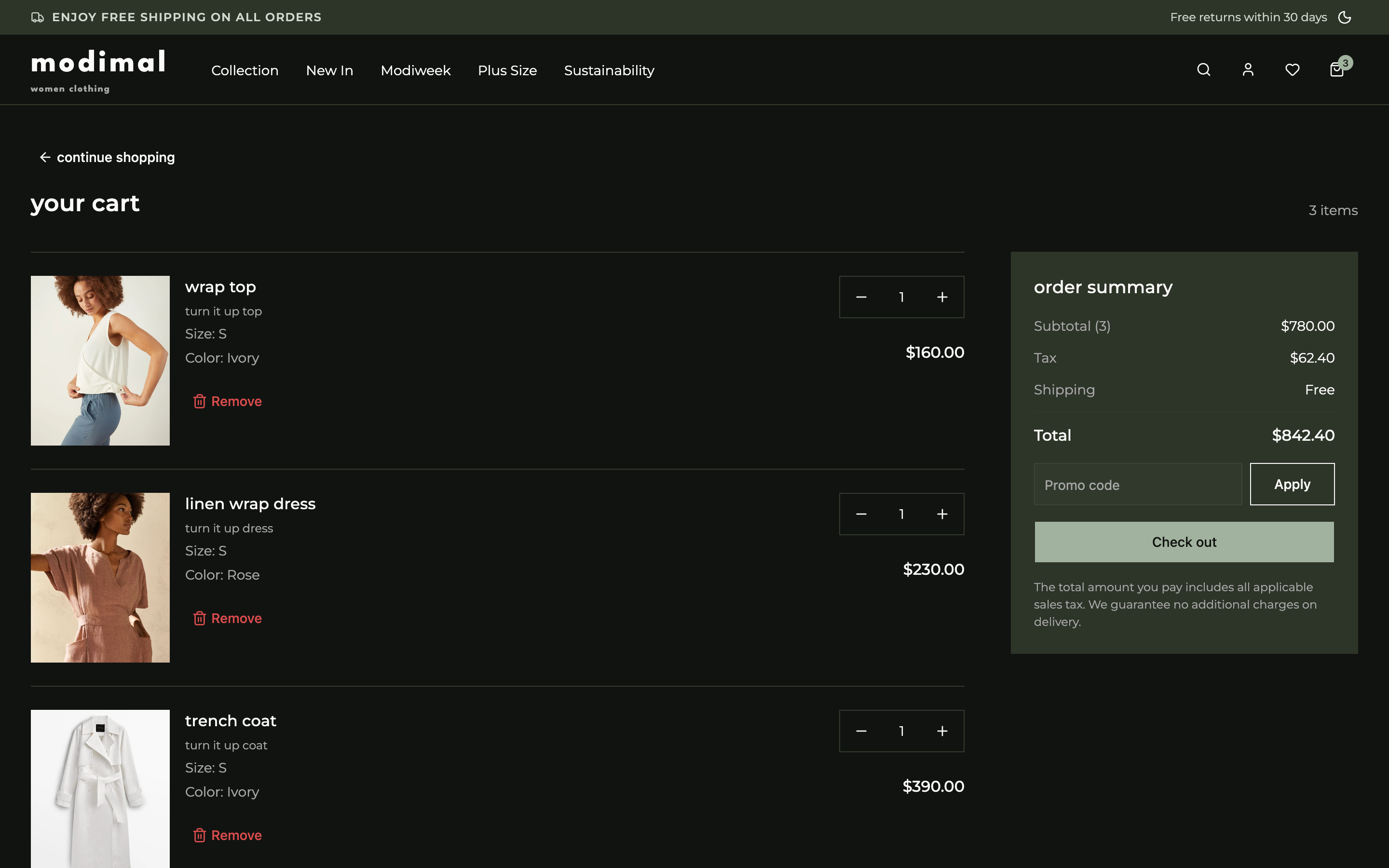Viewport: 1389px width, 868px height.
Task: Increase wrap top quantity
Action: [942, 297]
